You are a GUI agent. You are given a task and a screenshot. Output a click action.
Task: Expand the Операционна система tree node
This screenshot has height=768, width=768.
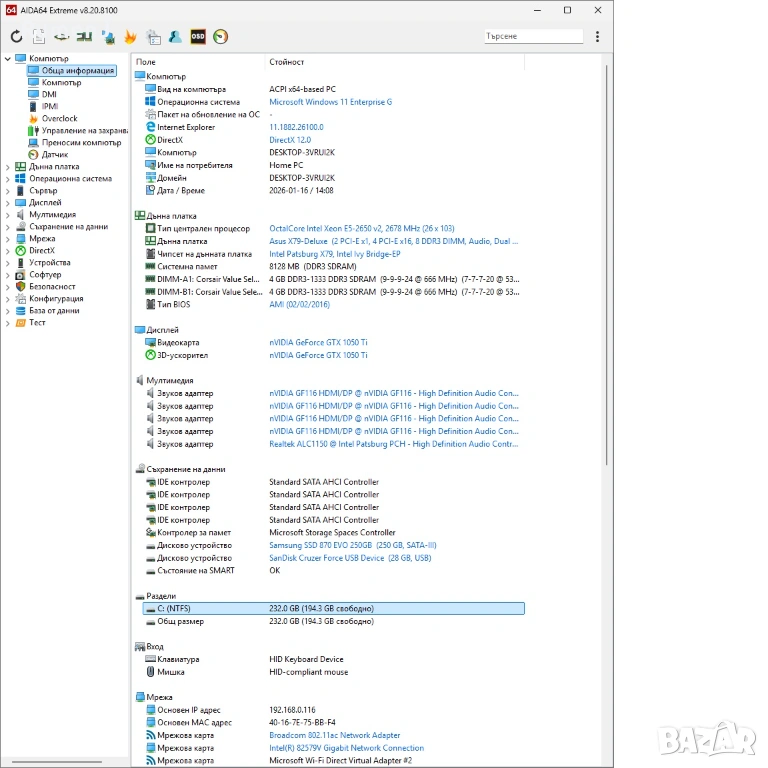tap(8, 179)
